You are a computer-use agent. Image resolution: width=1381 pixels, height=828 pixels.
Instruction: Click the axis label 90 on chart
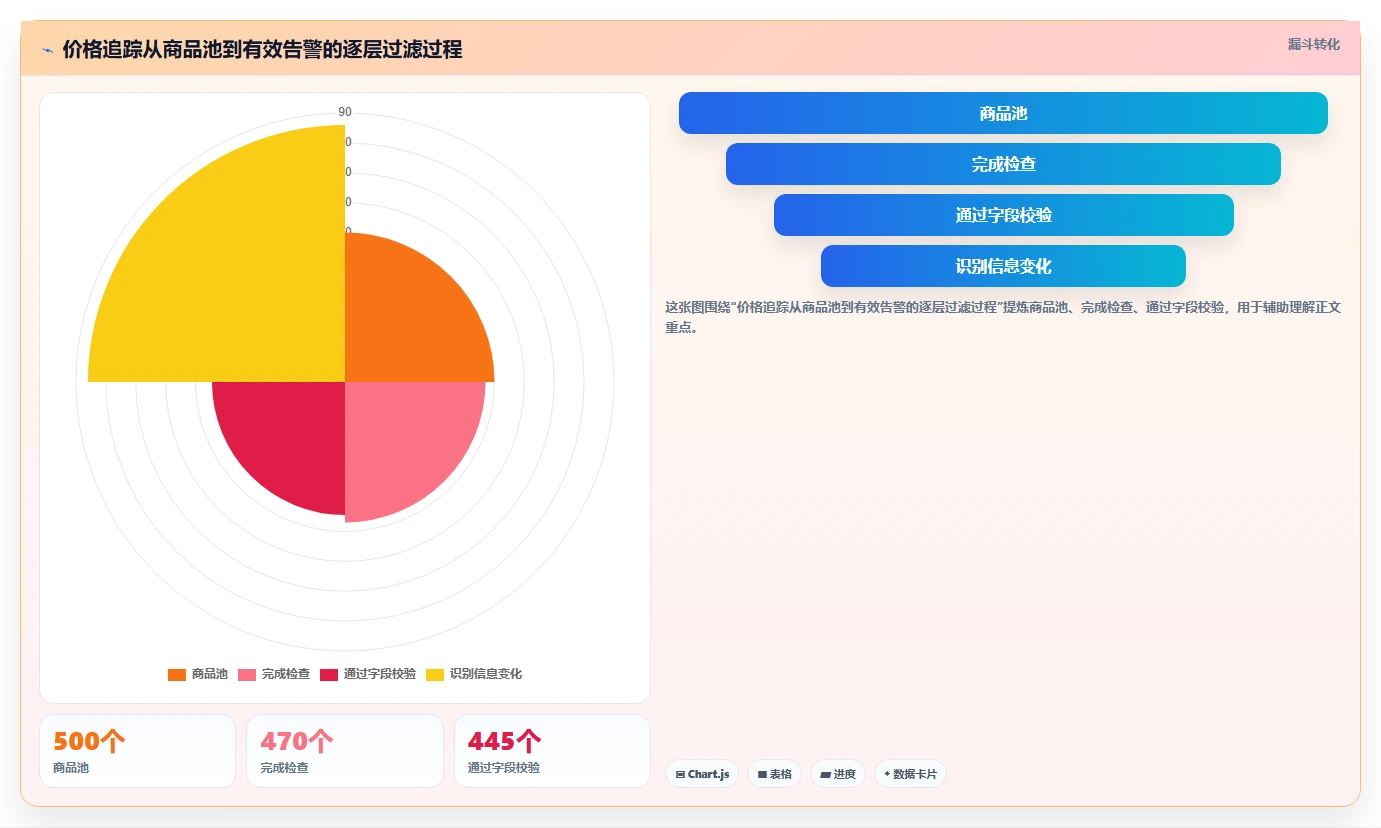pyautogui.click(x=345, y=112)
